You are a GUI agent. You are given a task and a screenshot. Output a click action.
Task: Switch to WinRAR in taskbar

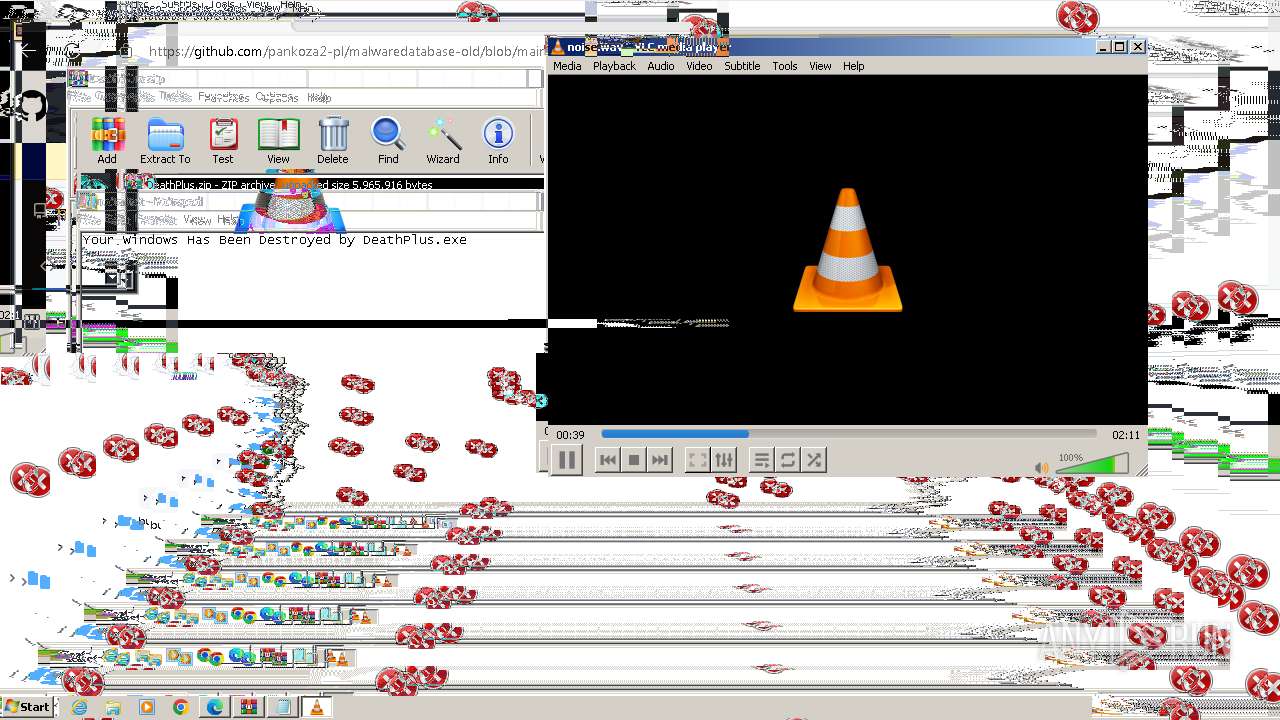(x=248, y=707)
